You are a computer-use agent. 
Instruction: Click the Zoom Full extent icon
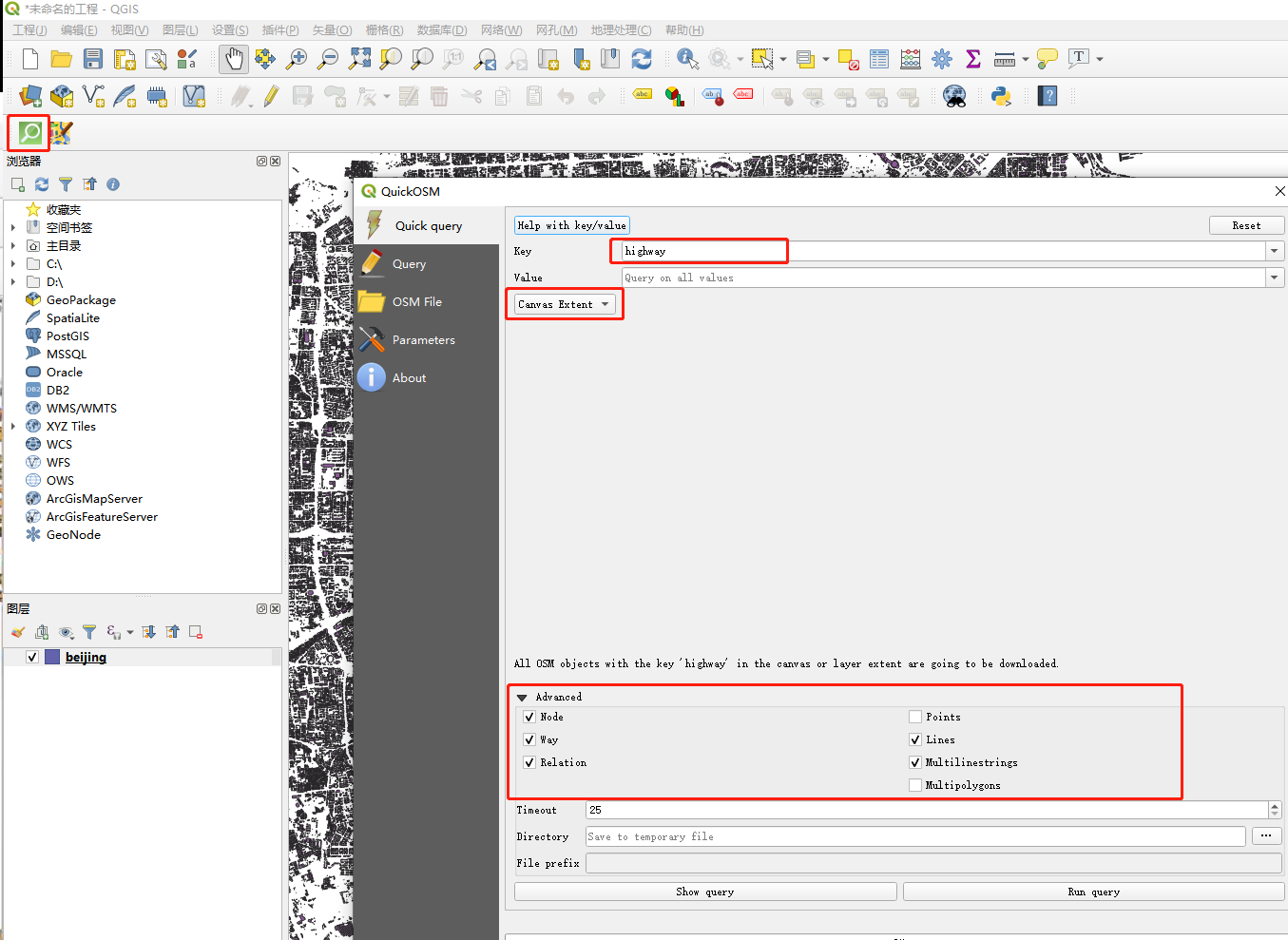click(x=359, y=59)
